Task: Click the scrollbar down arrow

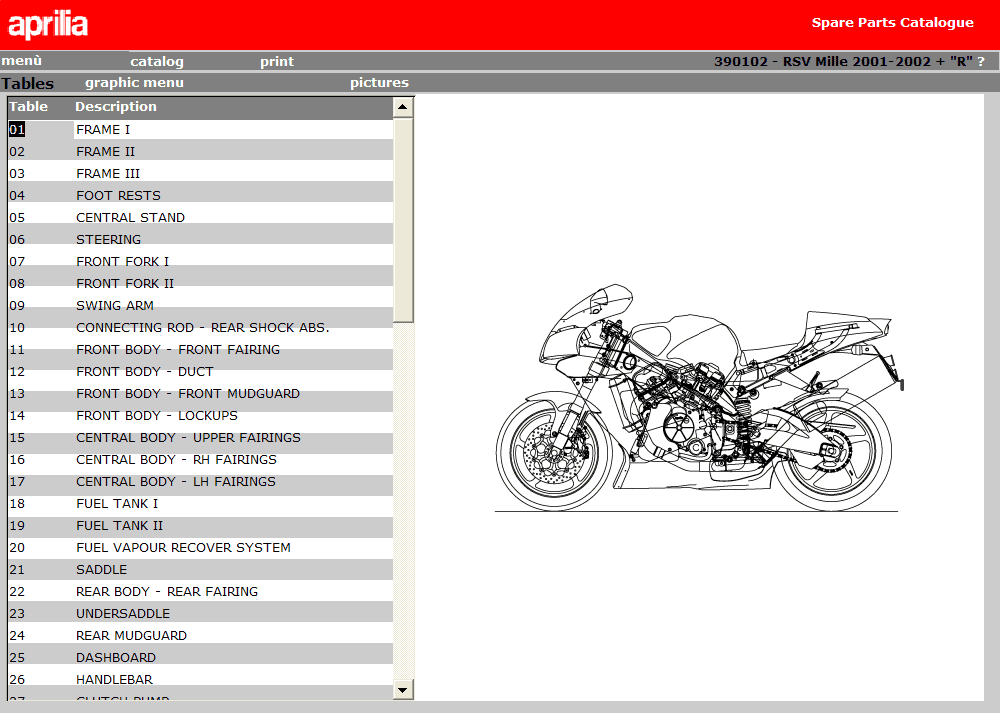Action: coord(402,689)
